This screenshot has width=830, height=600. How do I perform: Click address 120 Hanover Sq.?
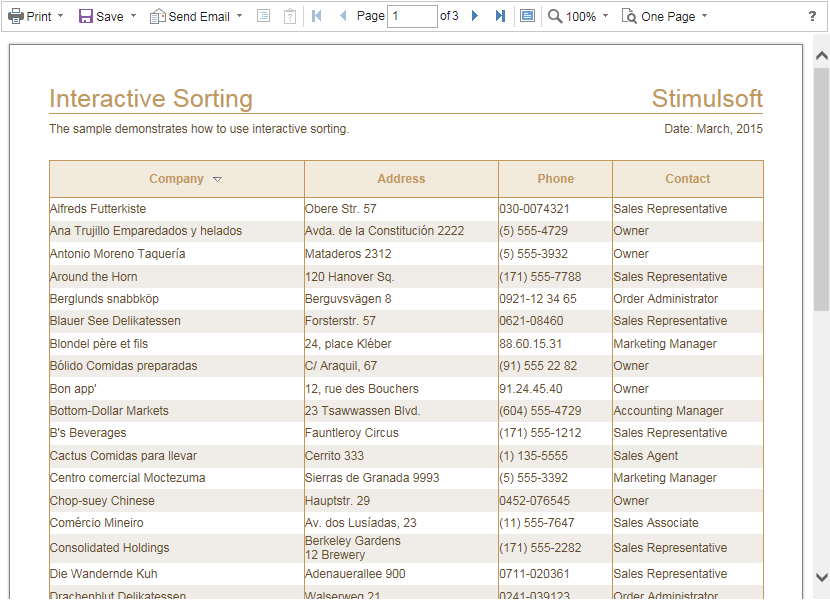(x=349, y=277)
